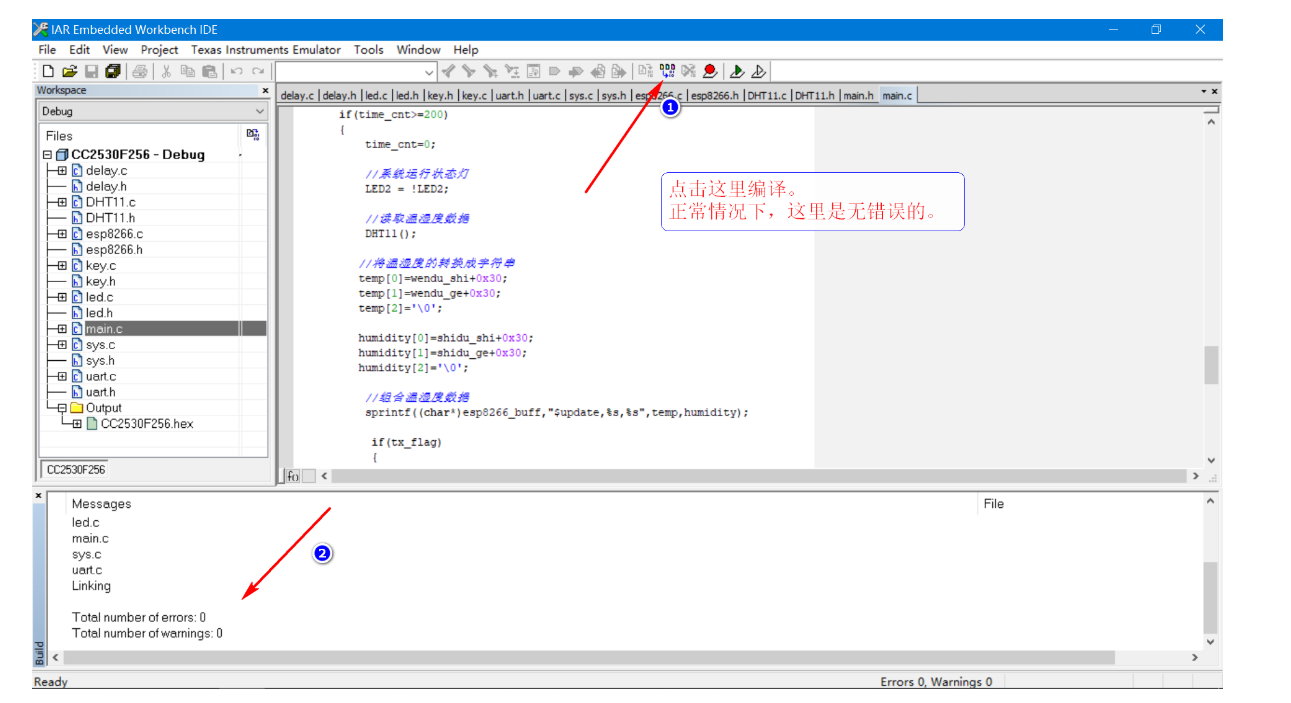
Task: Create a new document via toolbar
Action: pos(48,71)
